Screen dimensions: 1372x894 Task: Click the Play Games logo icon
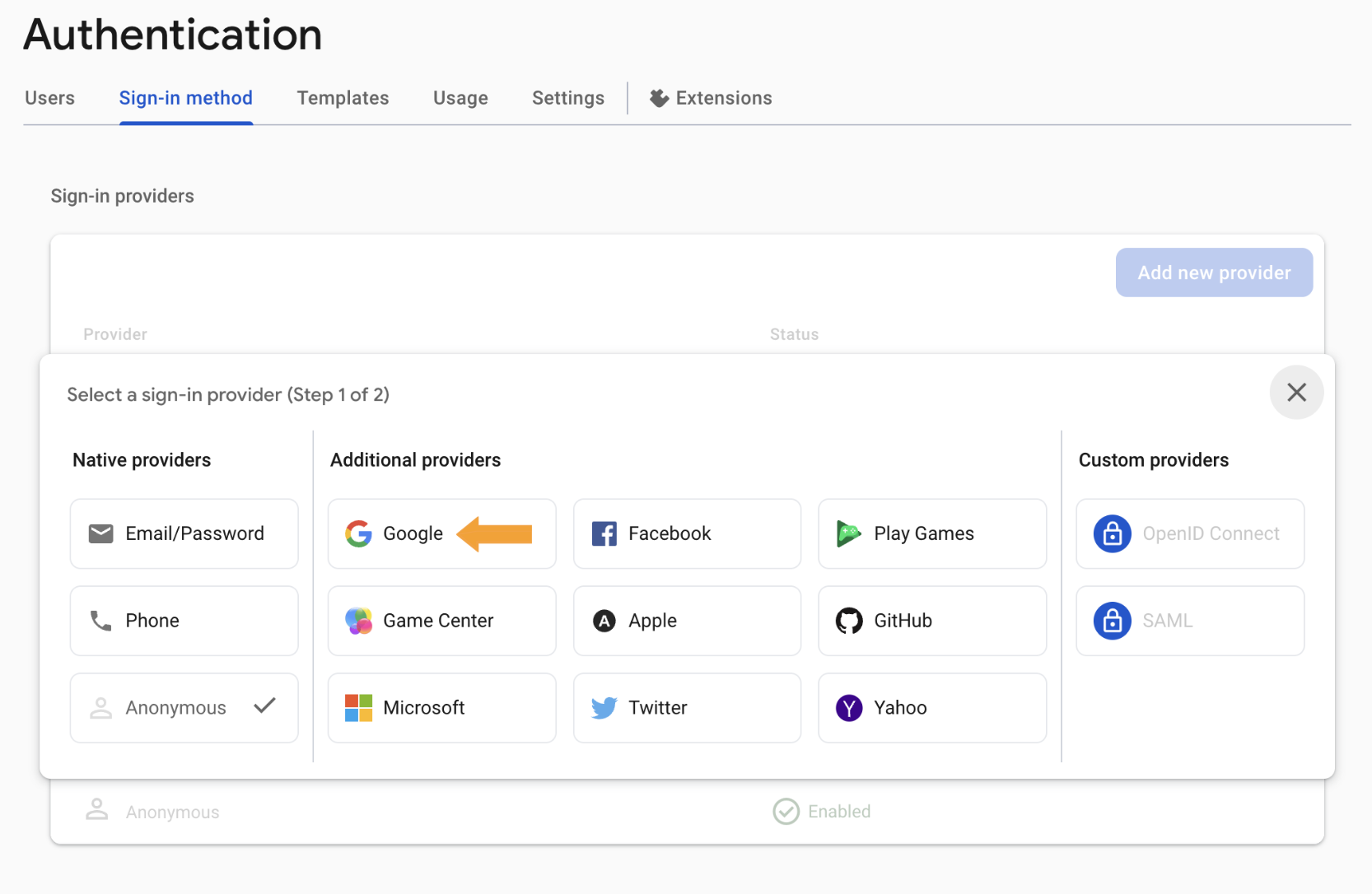click(x=848, y=533)
